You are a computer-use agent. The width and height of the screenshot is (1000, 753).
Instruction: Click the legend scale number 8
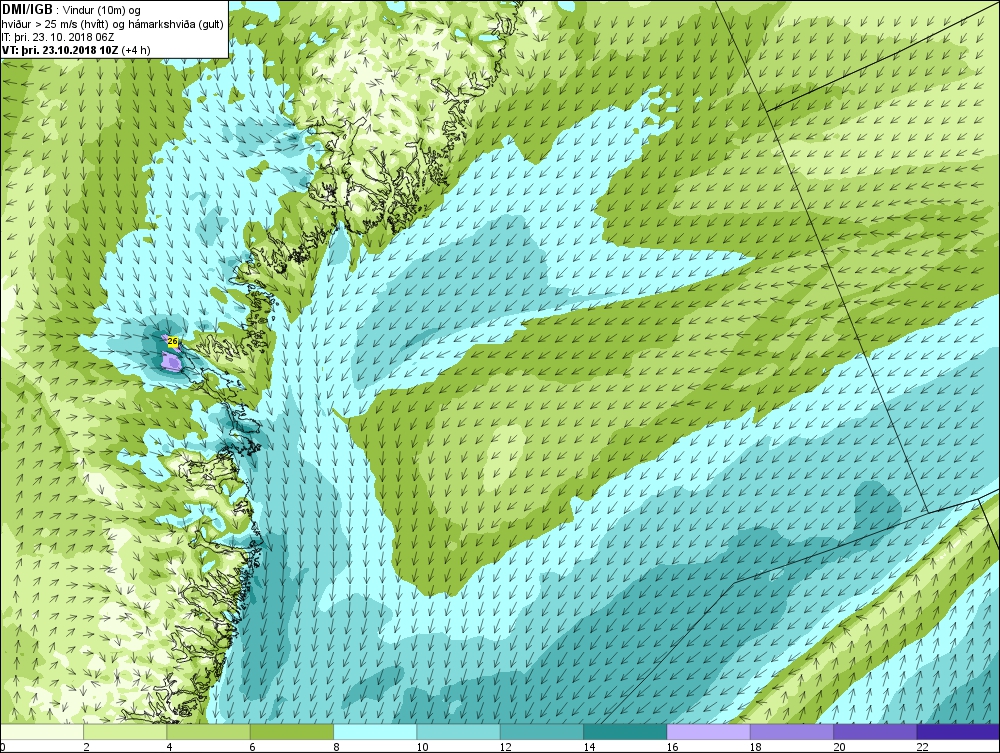pyautogui.click(x=336, y=747)
